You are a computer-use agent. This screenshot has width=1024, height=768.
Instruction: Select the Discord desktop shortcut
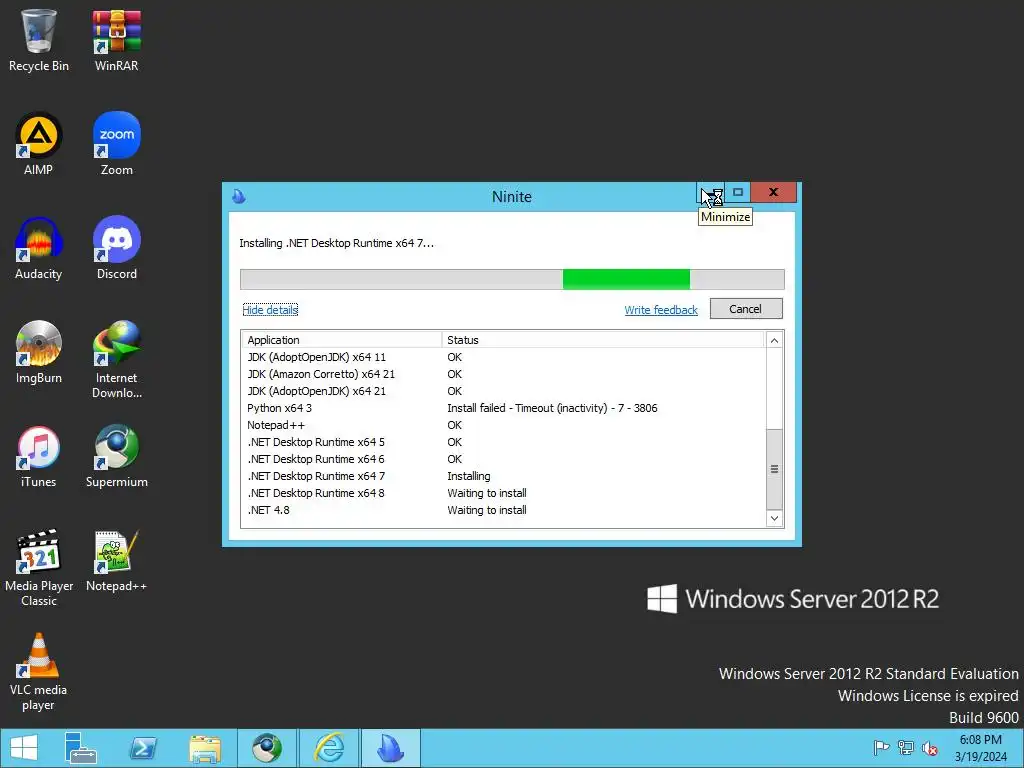click(x=116, y=249)
